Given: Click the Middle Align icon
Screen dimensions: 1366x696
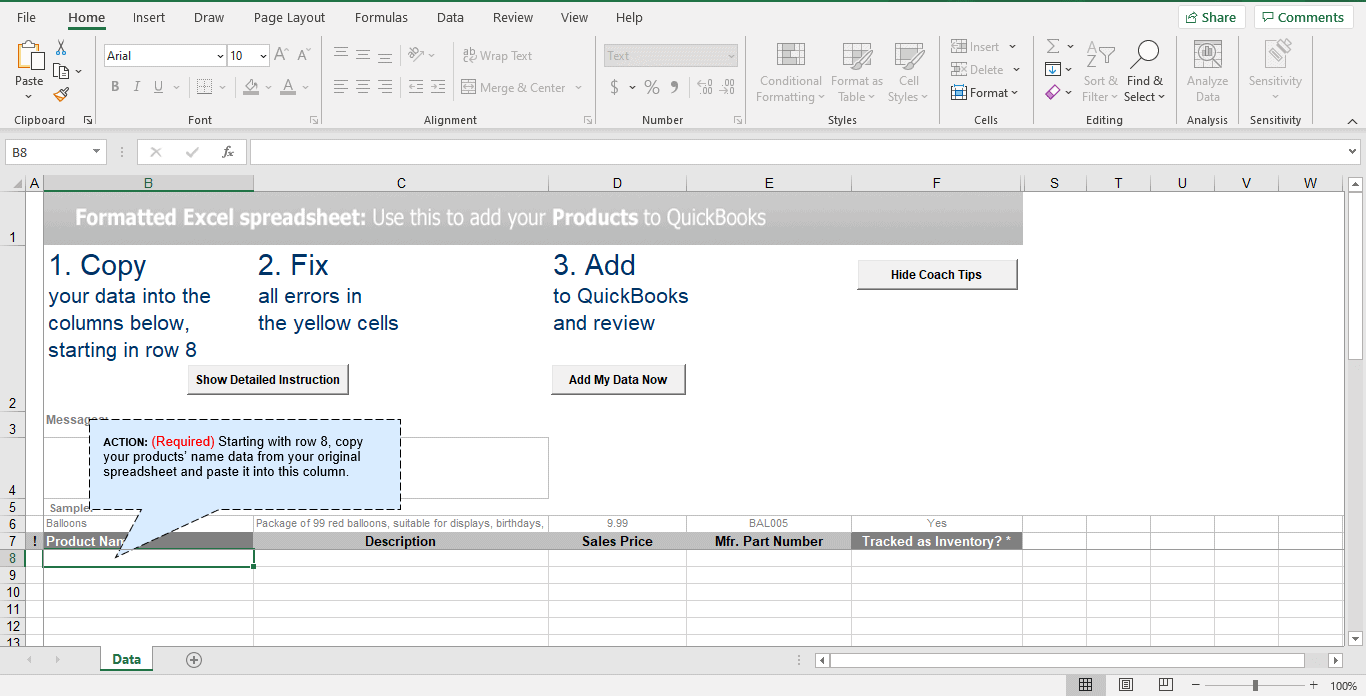Looking at the screenshot, I should [x=363, y=55].
